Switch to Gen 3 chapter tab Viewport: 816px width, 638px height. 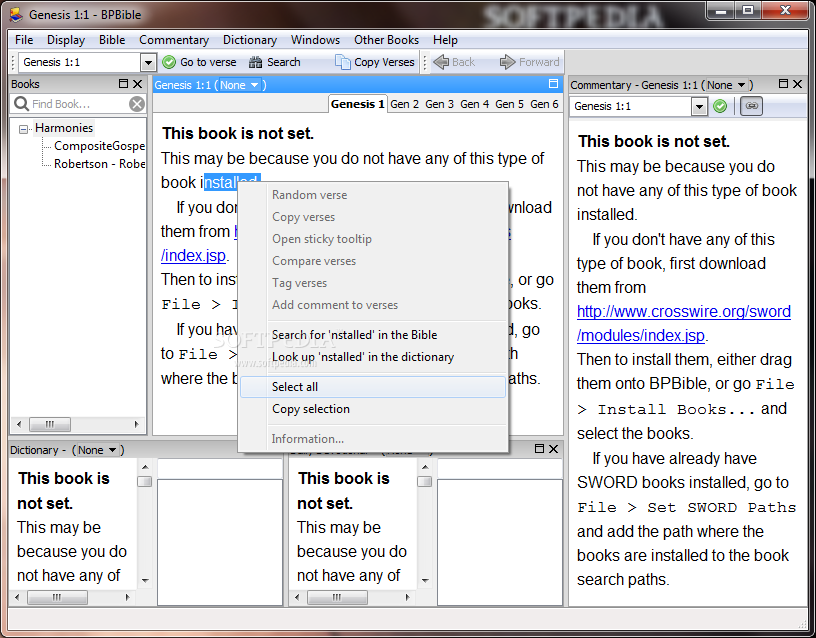click(439, 104)
